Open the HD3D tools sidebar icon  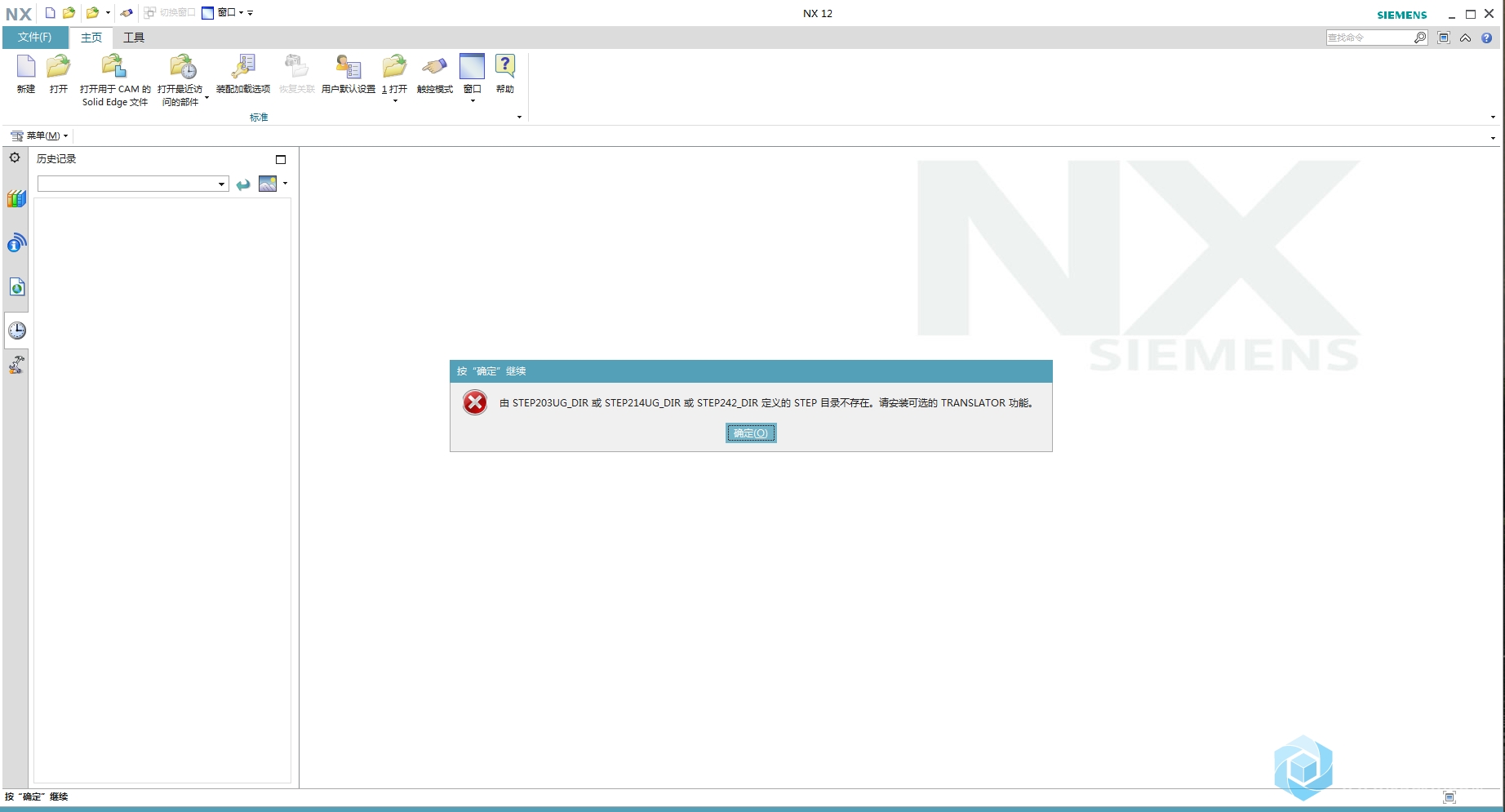pos(16,242)
